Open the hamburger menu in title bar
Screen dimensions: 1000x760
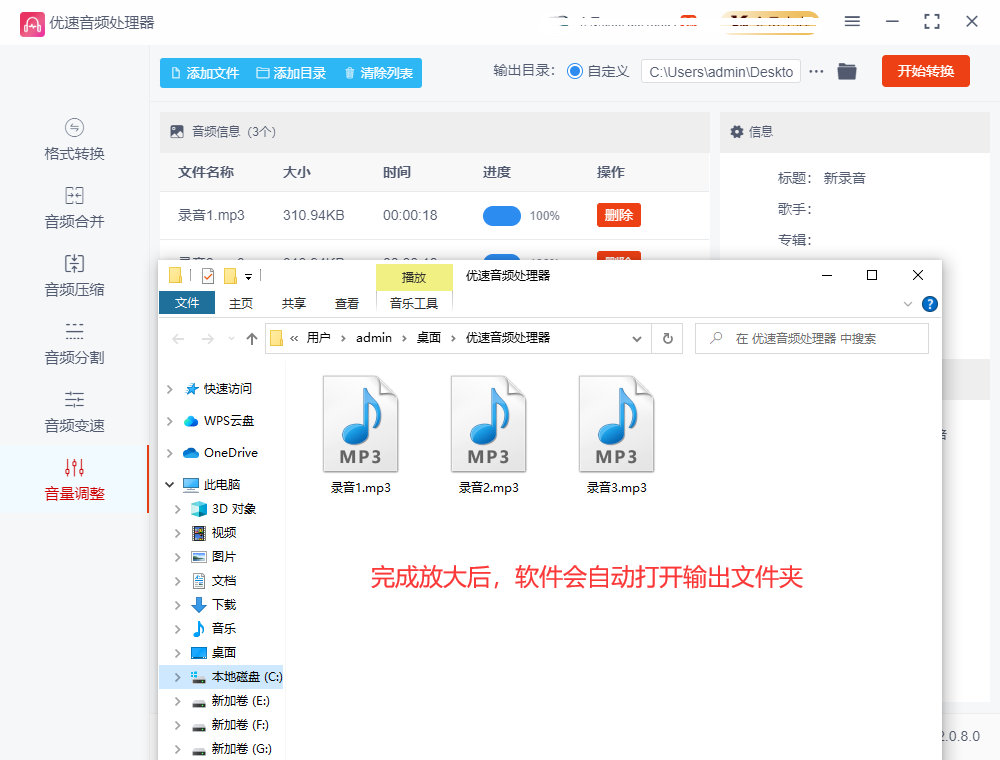(x=852, y=22)
